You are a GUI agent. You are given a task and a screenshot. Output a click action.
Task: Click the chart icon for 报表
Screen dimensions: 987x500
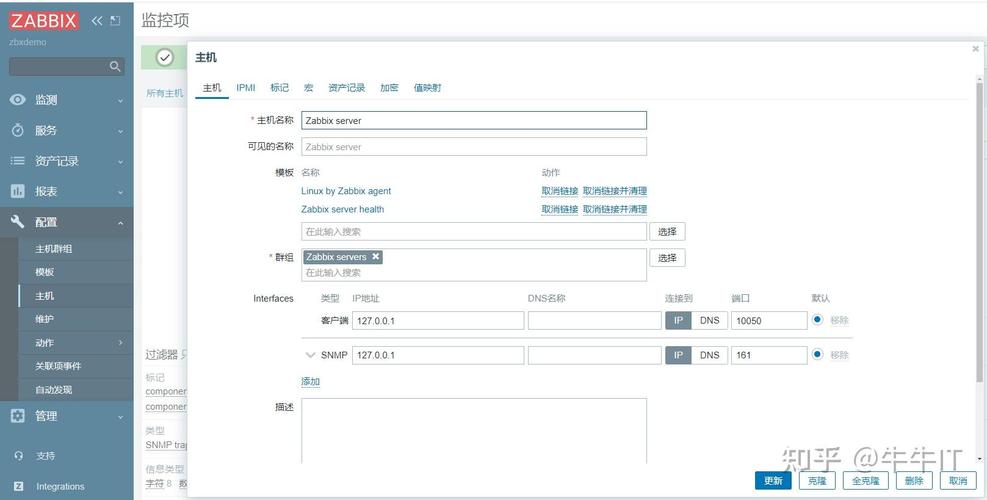coord(18,191)
